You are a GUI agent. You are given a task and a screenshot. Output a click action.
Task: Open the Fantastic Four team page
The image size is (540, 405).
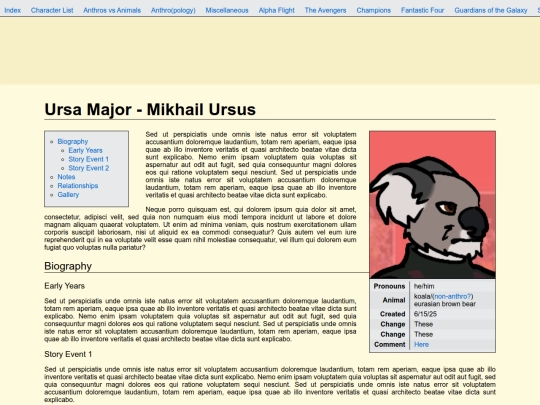point(423,10)
